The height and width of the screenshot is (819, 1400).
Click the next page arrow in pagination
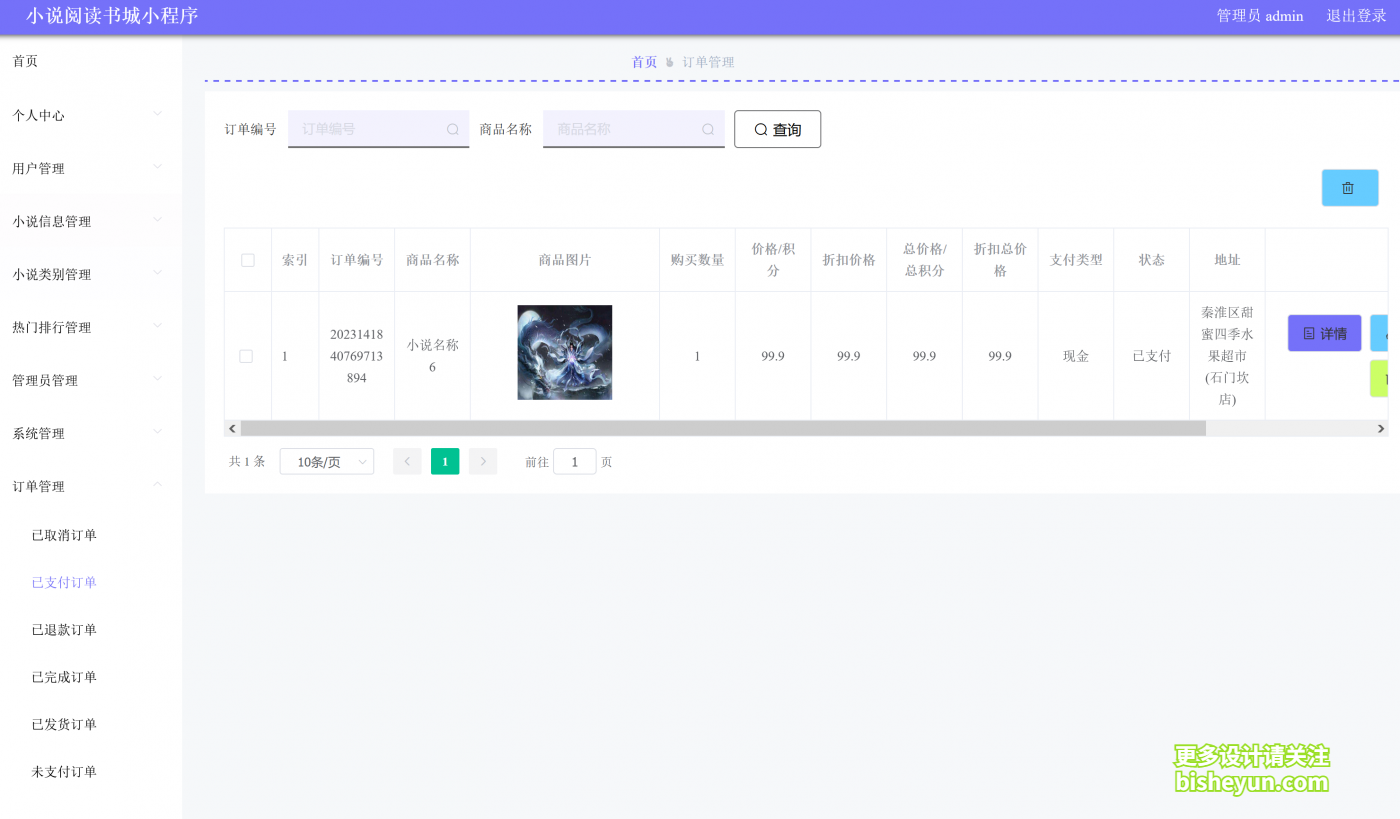[483, 461]
